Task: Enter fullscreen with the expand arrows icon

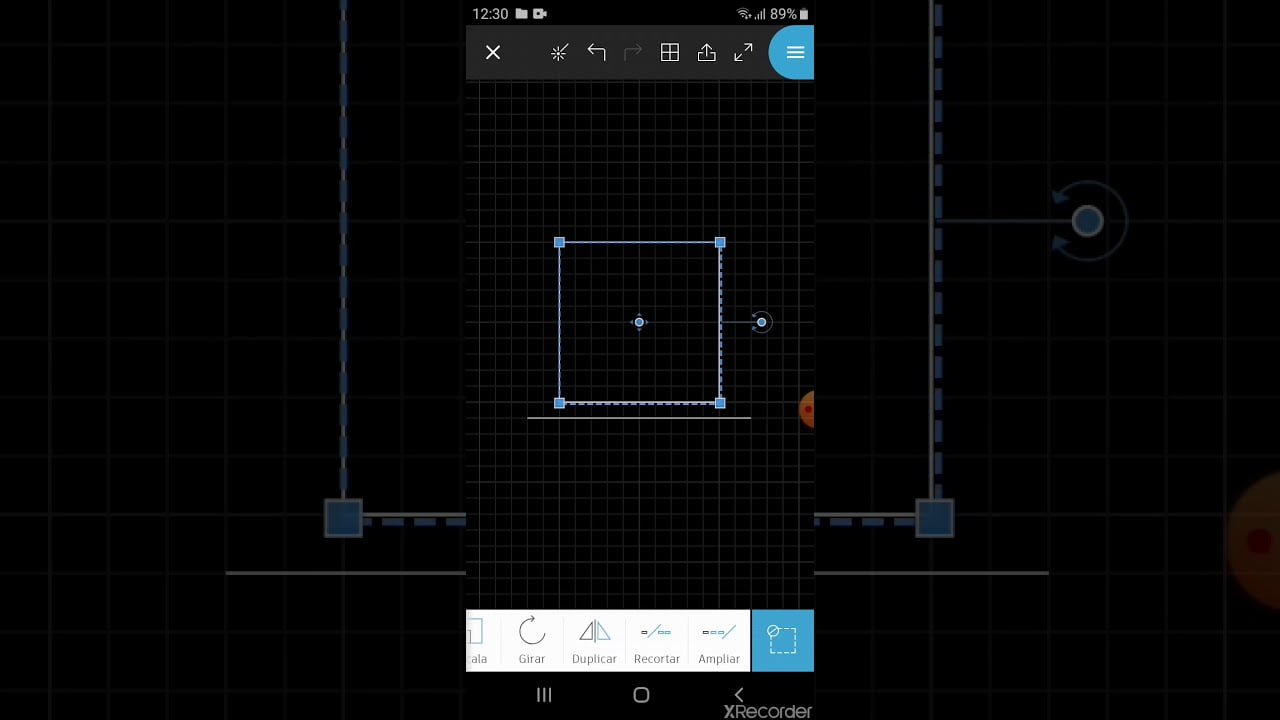Action: (743, 53)
